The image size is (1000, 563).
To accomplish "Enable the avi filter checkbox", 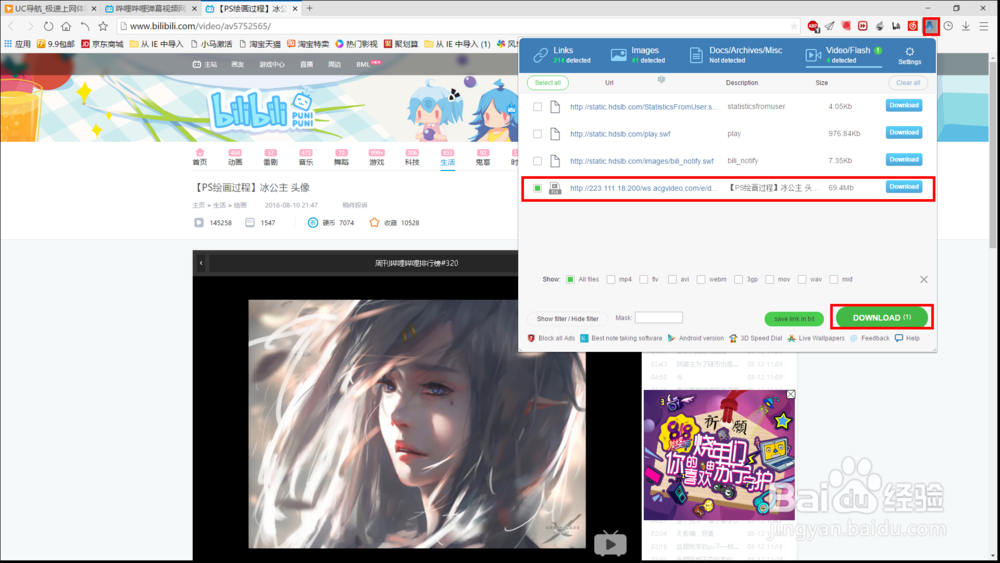I will pos(672,279).
